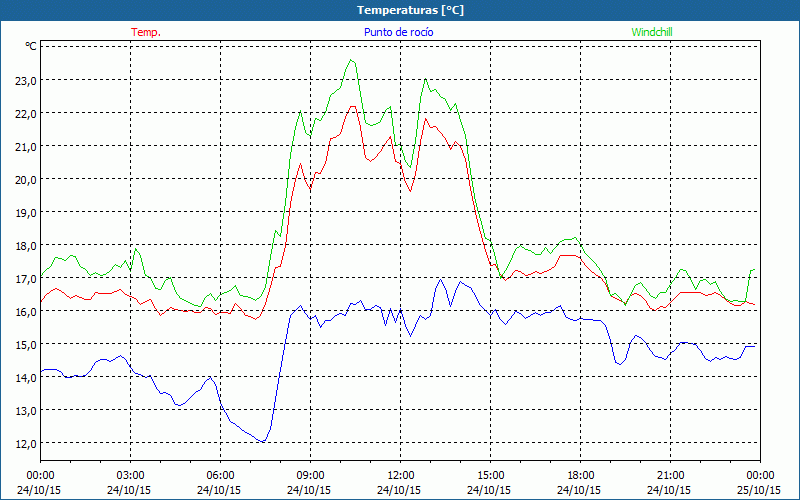Click the 03:00 time axis label
800x500 pixels.
[131, 476]
